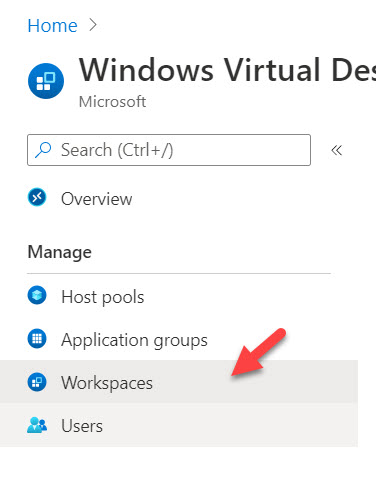
Task: Click the Windows Virtual Desktop page title
Action: (x=227, y=70)
